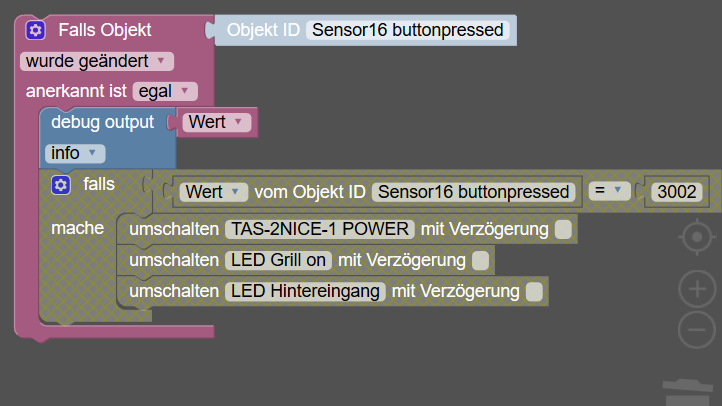
Task: Edit the 3002 number field
Action: pos(676,192)
